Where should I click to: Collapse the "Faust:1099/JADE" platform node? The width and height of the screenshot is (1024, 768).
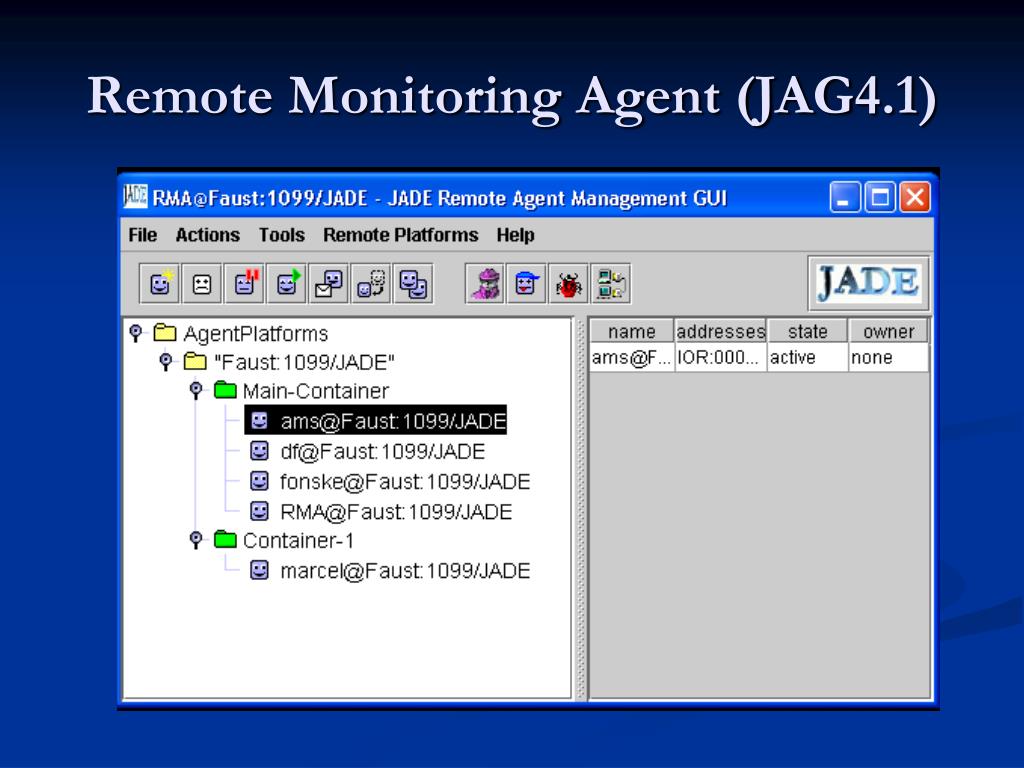(x=166, y=360)
